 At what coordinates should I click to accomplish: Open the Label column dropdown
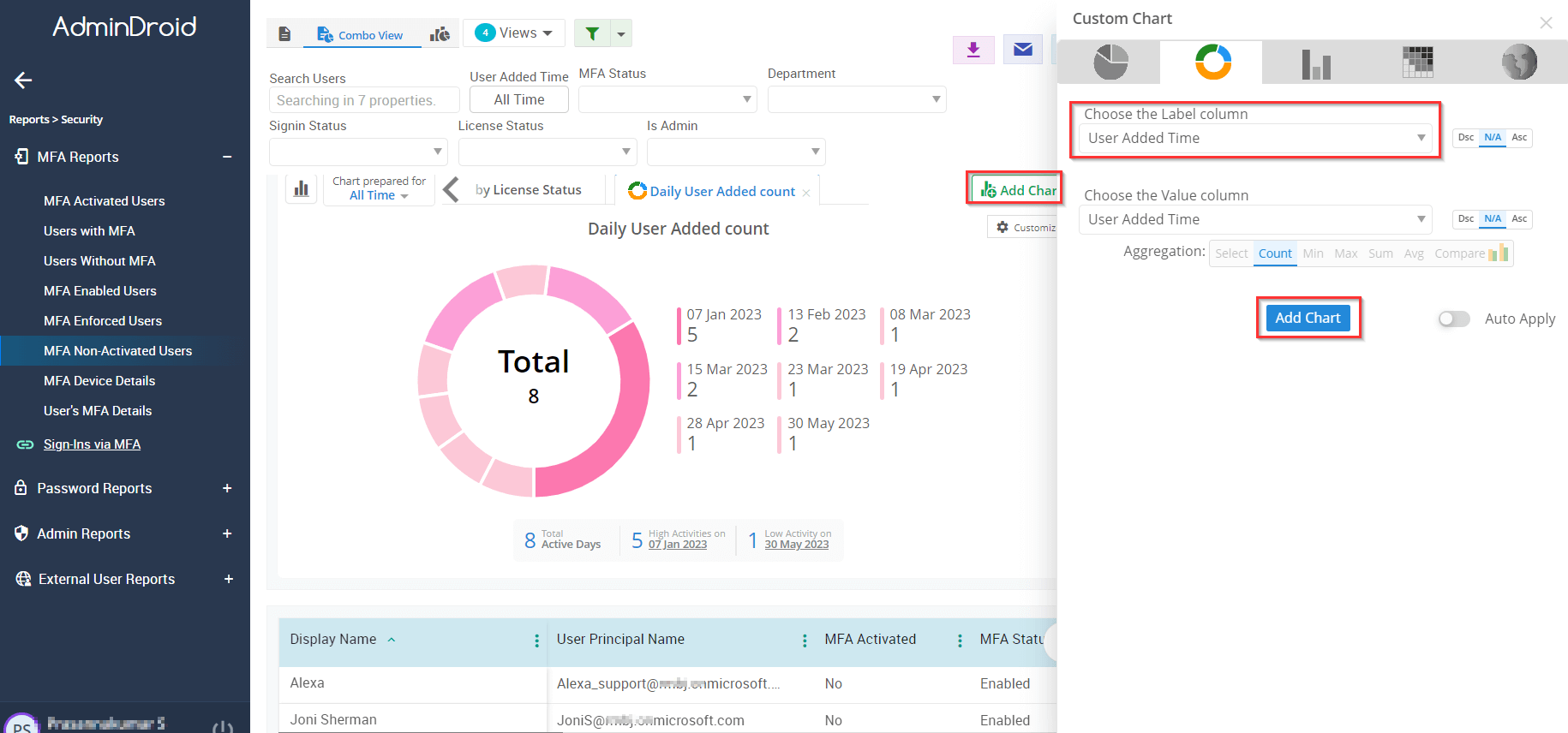coord(1255,138)
